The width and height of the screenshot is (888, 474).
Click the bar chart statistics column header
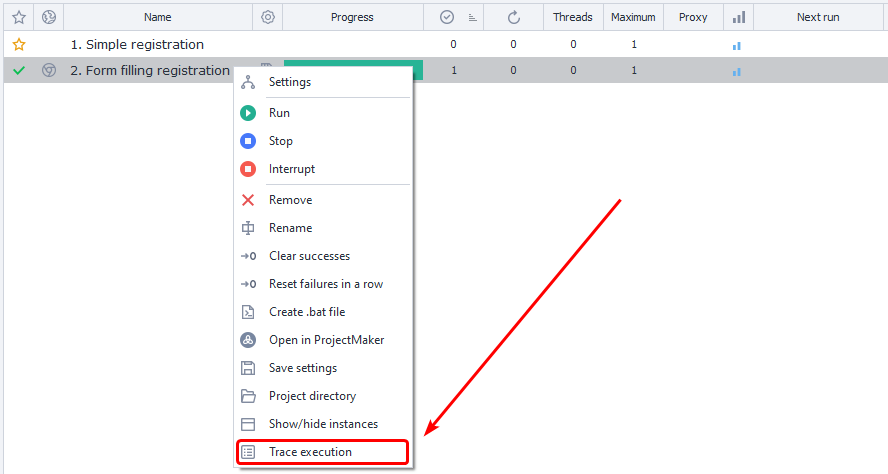pos(738,17)
